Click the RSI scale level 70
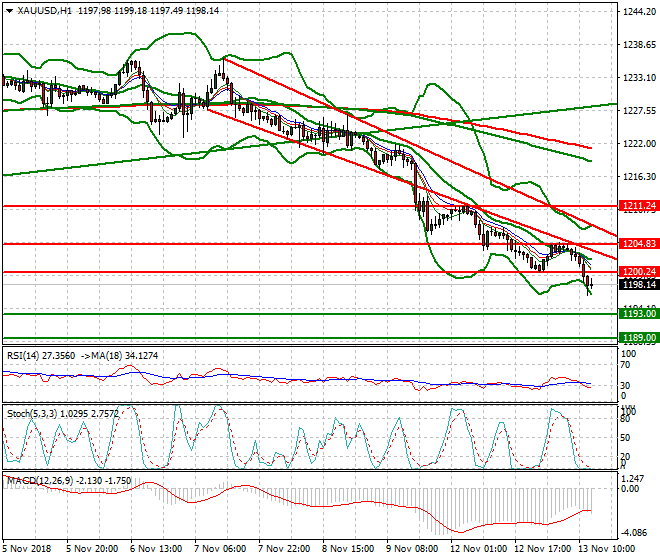Image resolution: width=660 pixels, height=560 pixels. tap(625, 365)
